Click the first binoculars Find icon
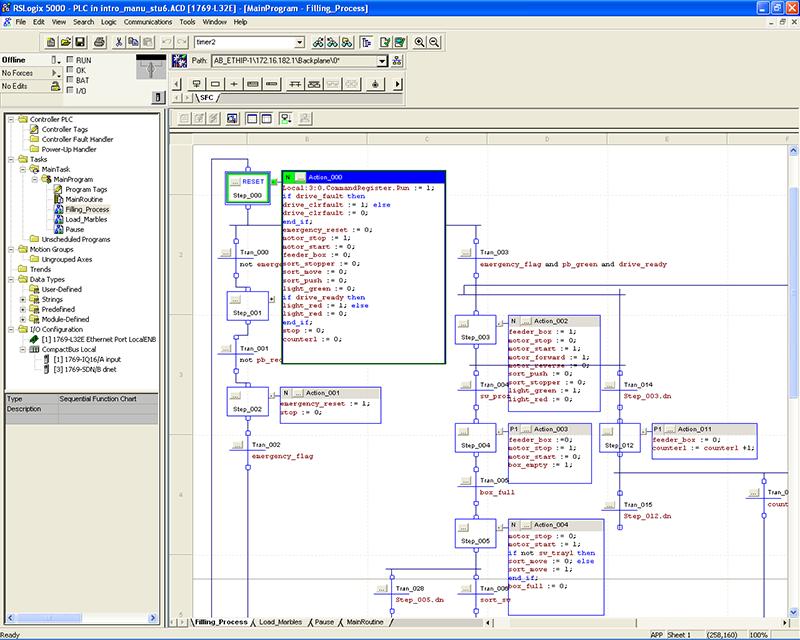Viewport: 800px width, 640px height. pyautogui.click(x=318, y=42)
